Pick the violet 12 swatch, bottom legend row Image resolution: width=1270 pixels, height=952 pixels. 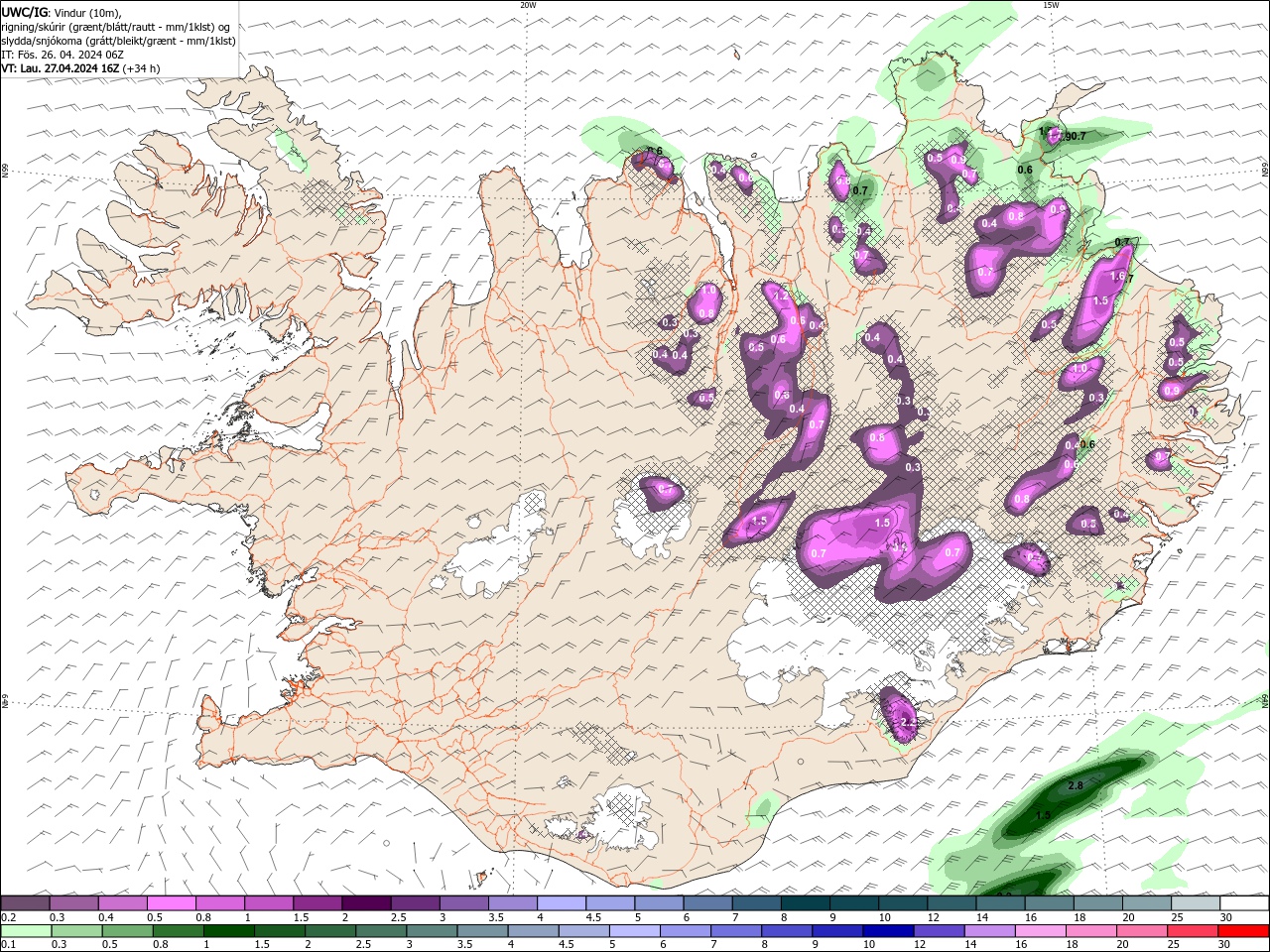938,931
